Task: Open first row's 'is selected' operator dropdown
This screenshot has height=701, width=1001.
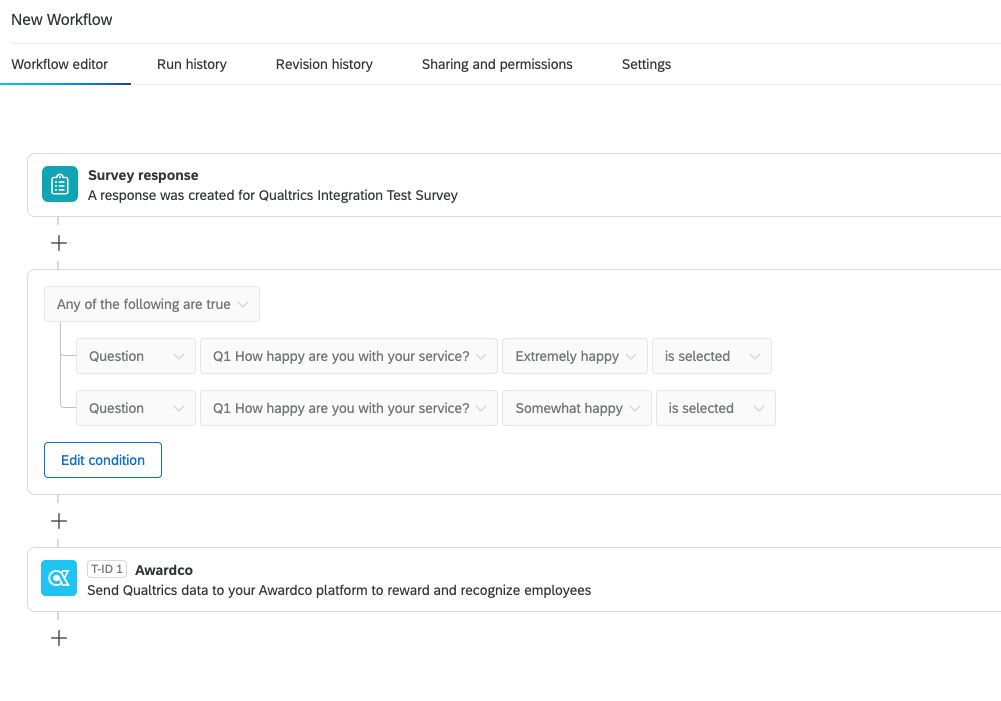Action: coord(711,356)
